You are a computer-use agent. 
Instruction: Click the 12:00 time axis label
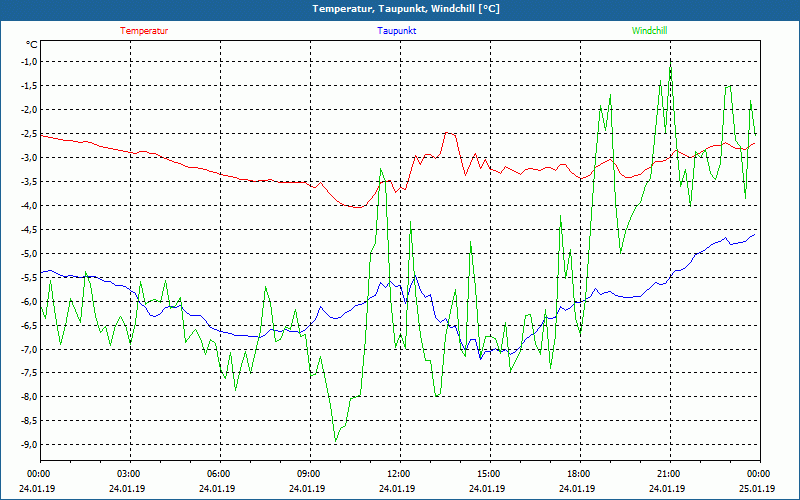point(397,474)
